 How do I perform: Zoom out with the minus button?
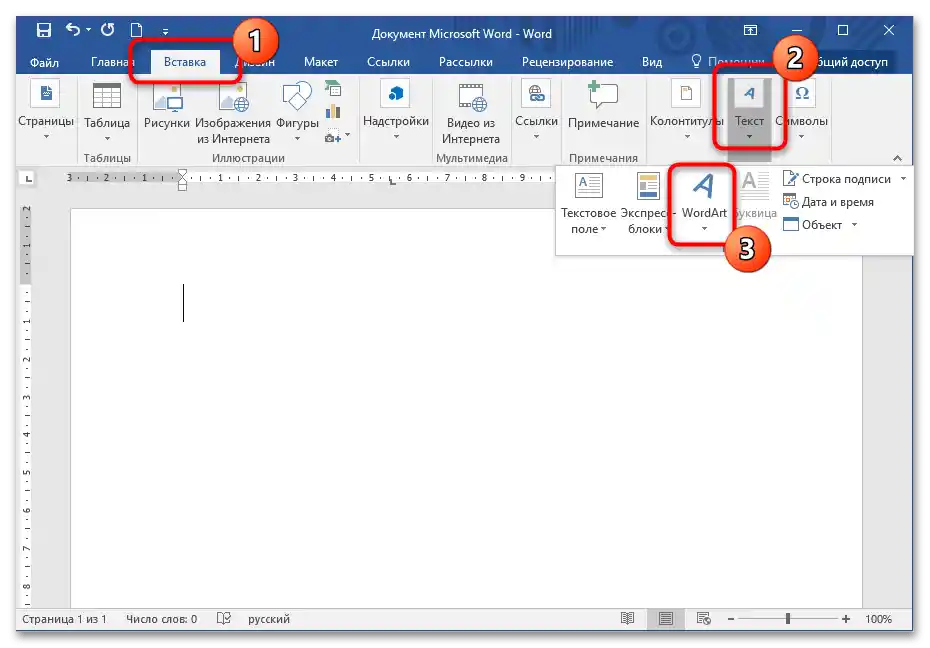tap(731, 619)
